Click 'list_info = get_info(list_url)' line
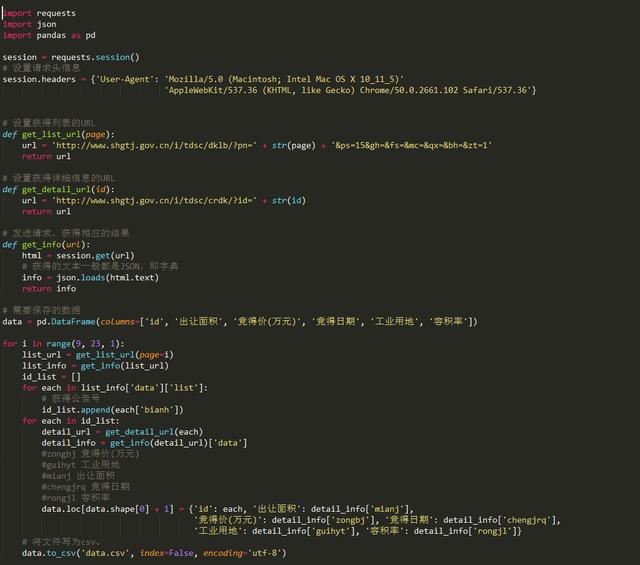640x565 pixels. (95, 366)
